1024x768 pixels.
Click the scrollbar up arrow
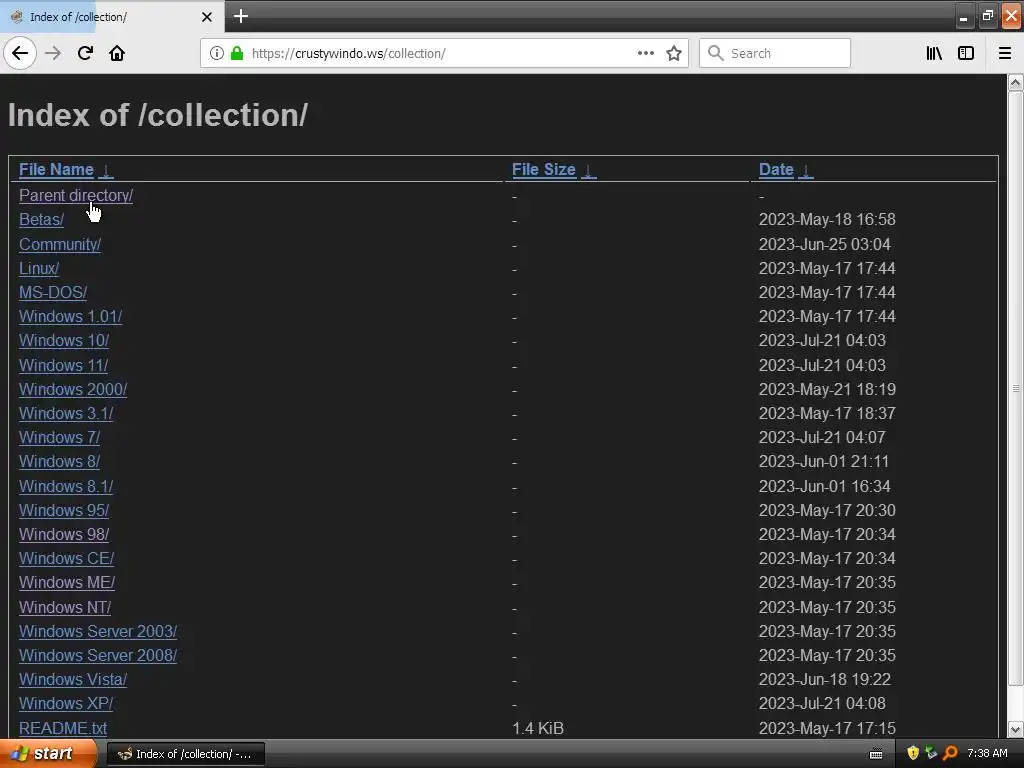pos(1016,82)
